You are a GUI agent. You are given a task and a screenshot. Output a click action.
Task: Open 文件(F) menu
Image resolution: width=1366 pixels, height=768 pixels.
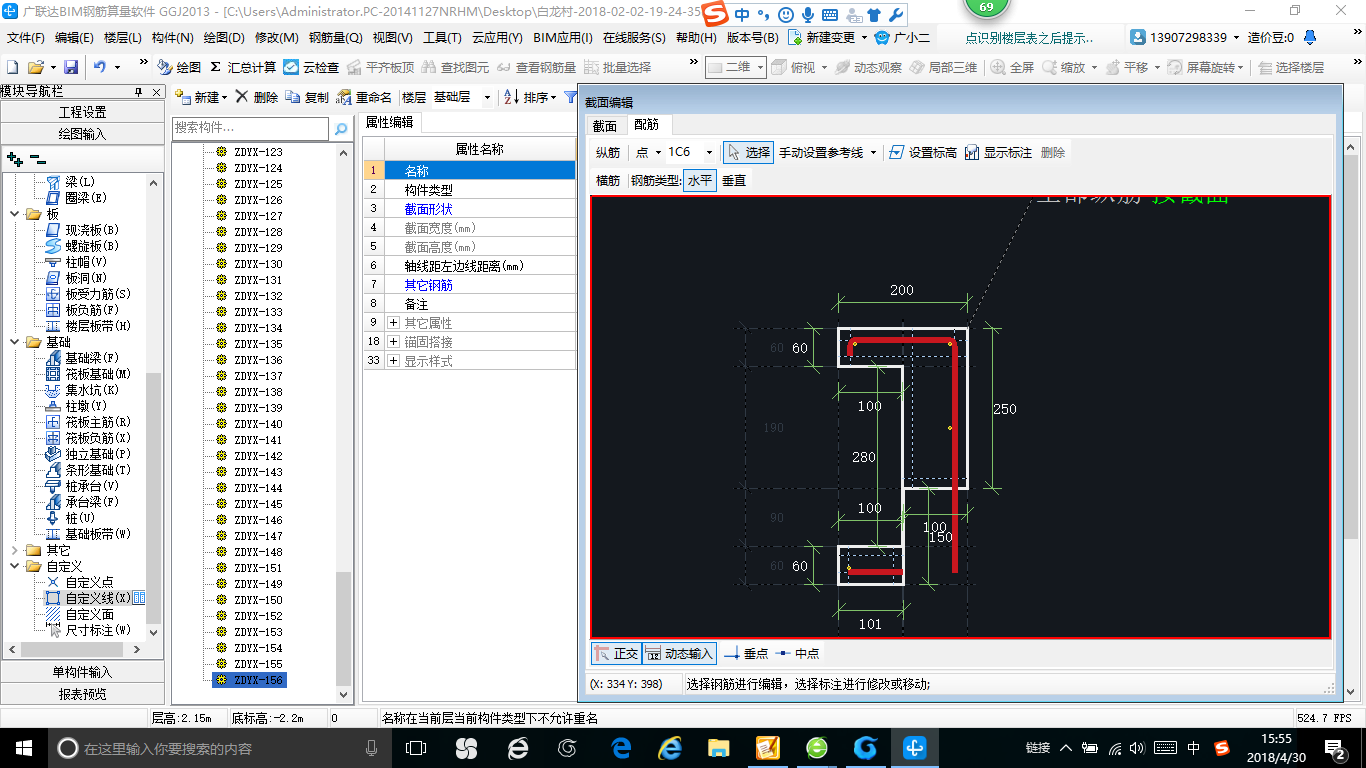26,38
